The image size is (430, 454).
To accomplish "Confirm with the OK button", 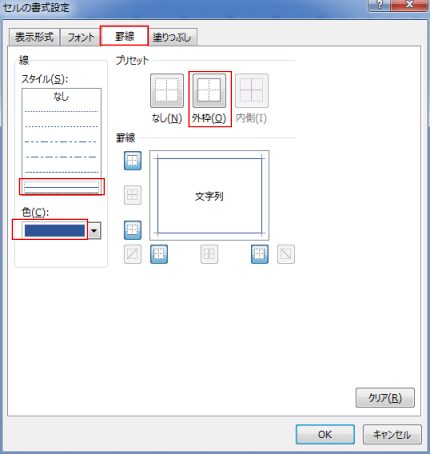I will 325,434.
